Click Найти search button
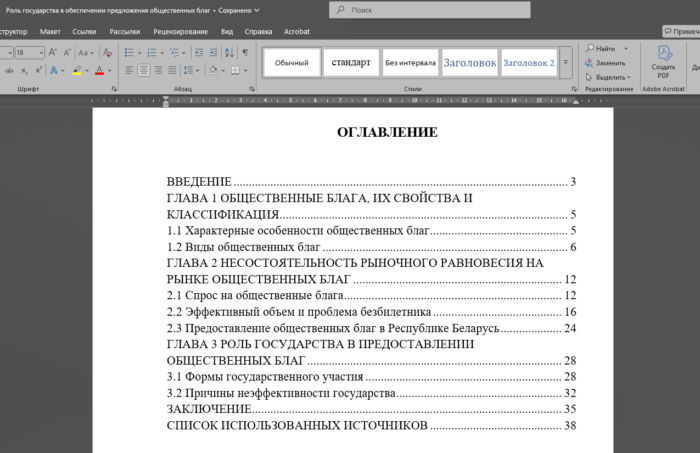700x453 pixels. tap(601, 48)
